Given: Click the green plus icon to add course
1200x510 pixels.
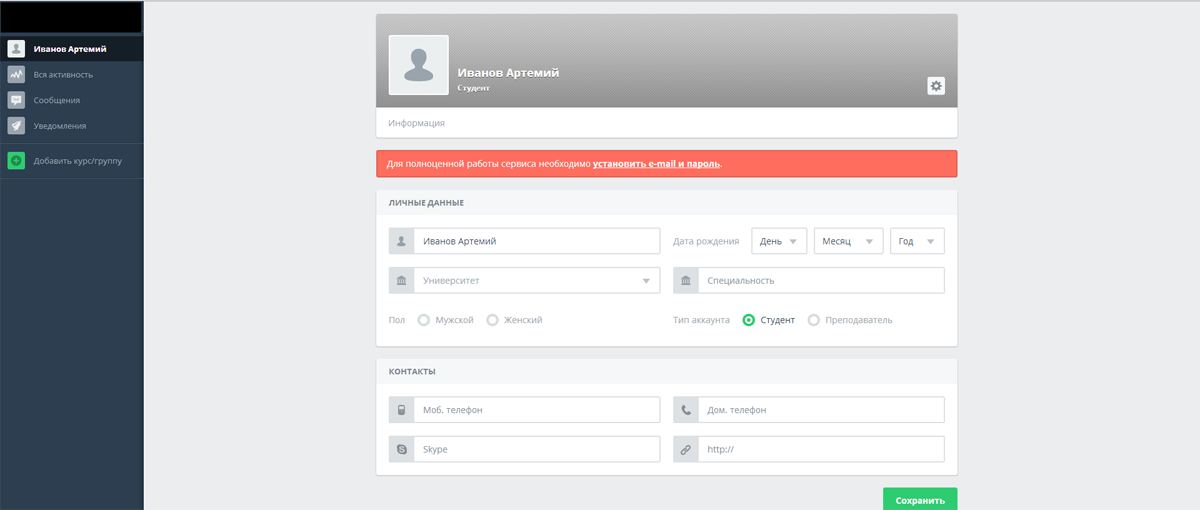Looking at the screenshot, I should (x=16, y=161).
